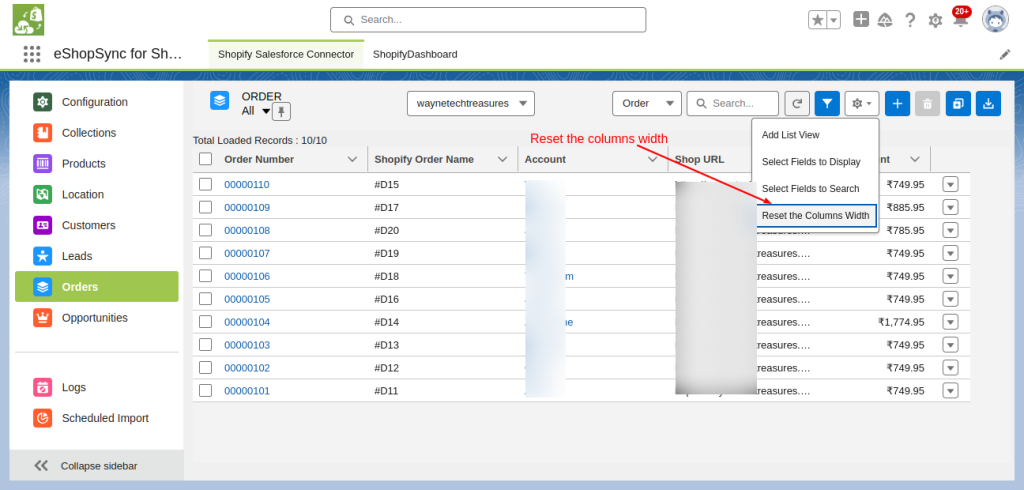Switch to the ShopifyDashboard tab
The image size is (1024, 490).
415,54
